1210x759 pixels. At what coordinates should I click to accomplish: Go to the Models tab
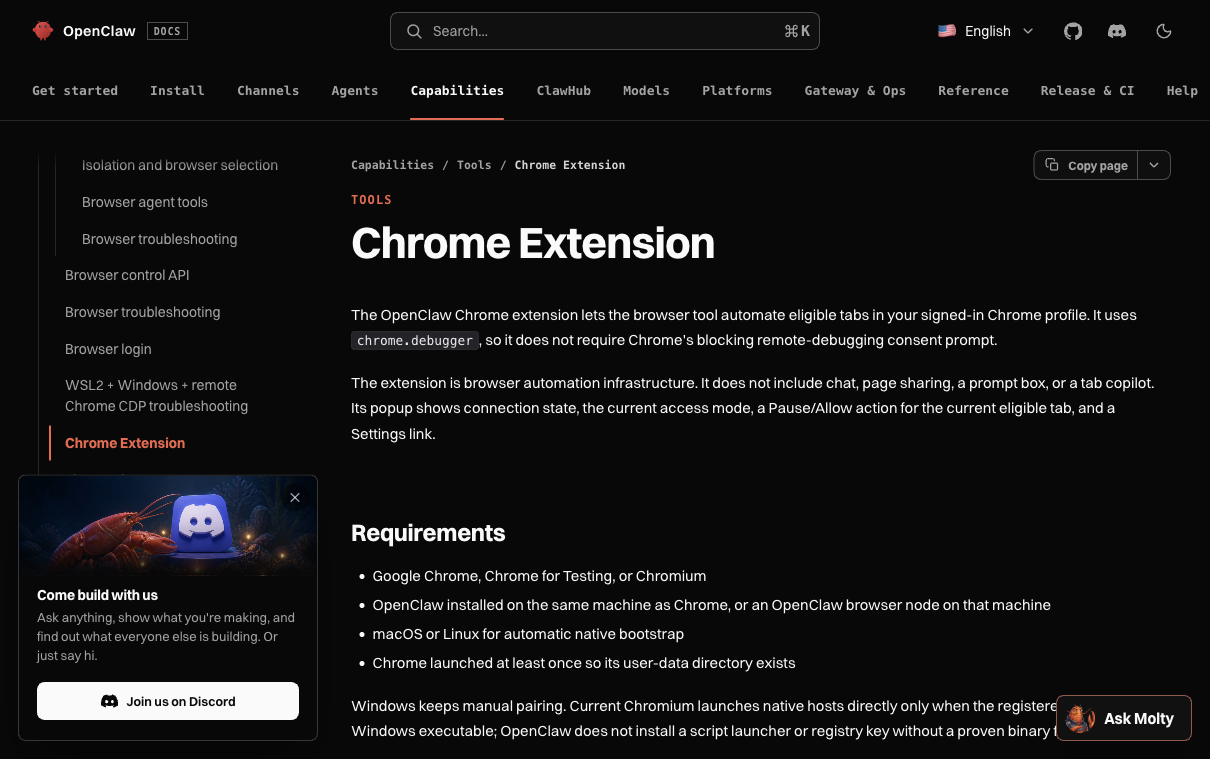coord(646,90)
